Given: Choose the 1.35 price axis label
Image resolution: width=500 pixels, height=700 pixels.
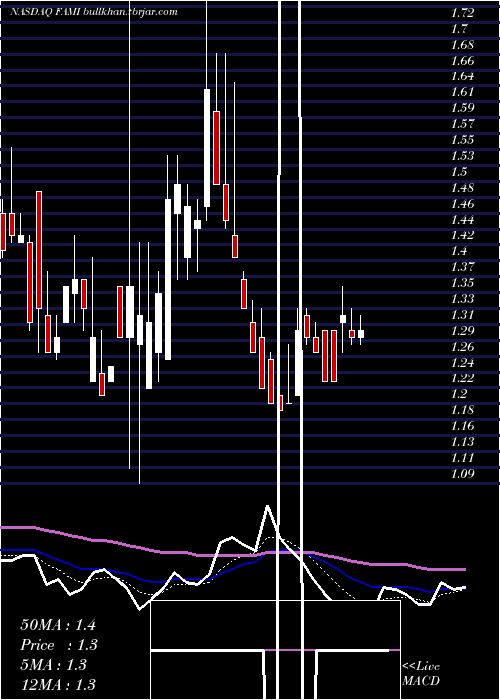Looking at the screenshot, I should [462, 283].
